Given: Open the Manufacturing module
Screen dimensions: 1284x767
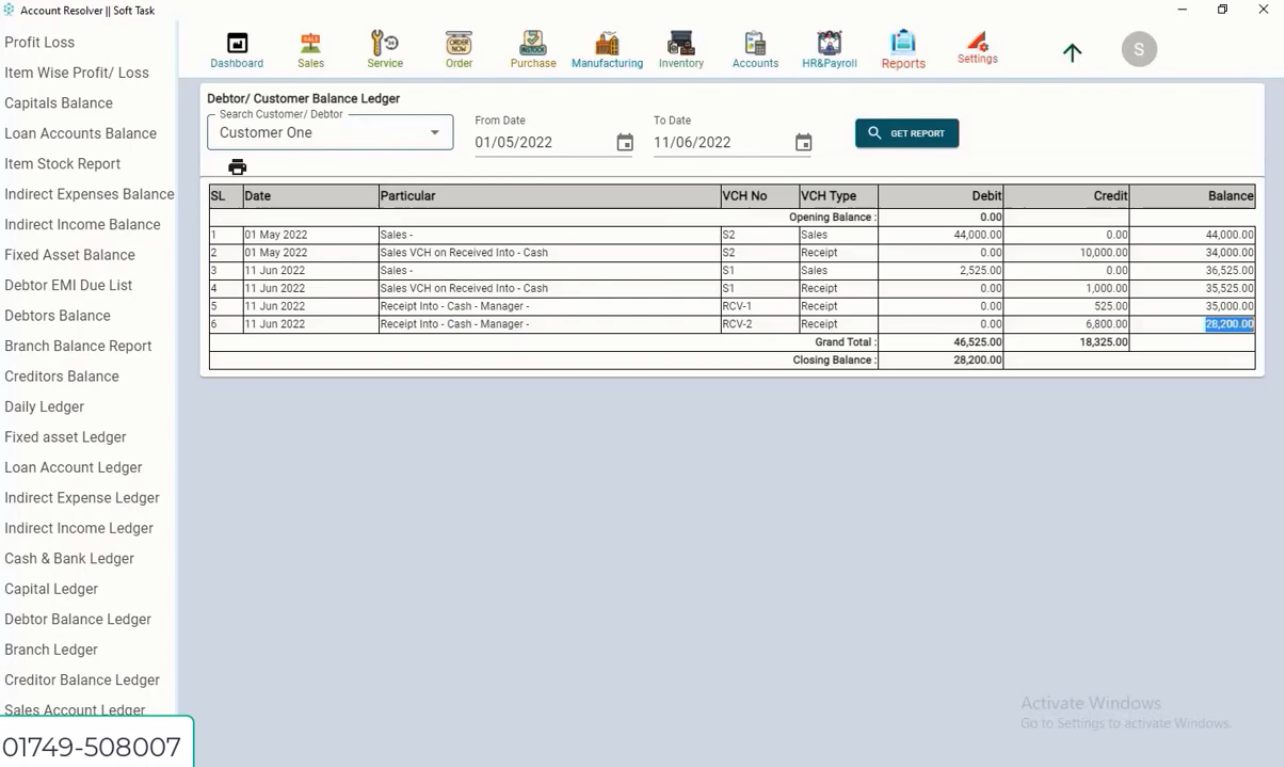Looking at the screenshot, I should 606,48.
